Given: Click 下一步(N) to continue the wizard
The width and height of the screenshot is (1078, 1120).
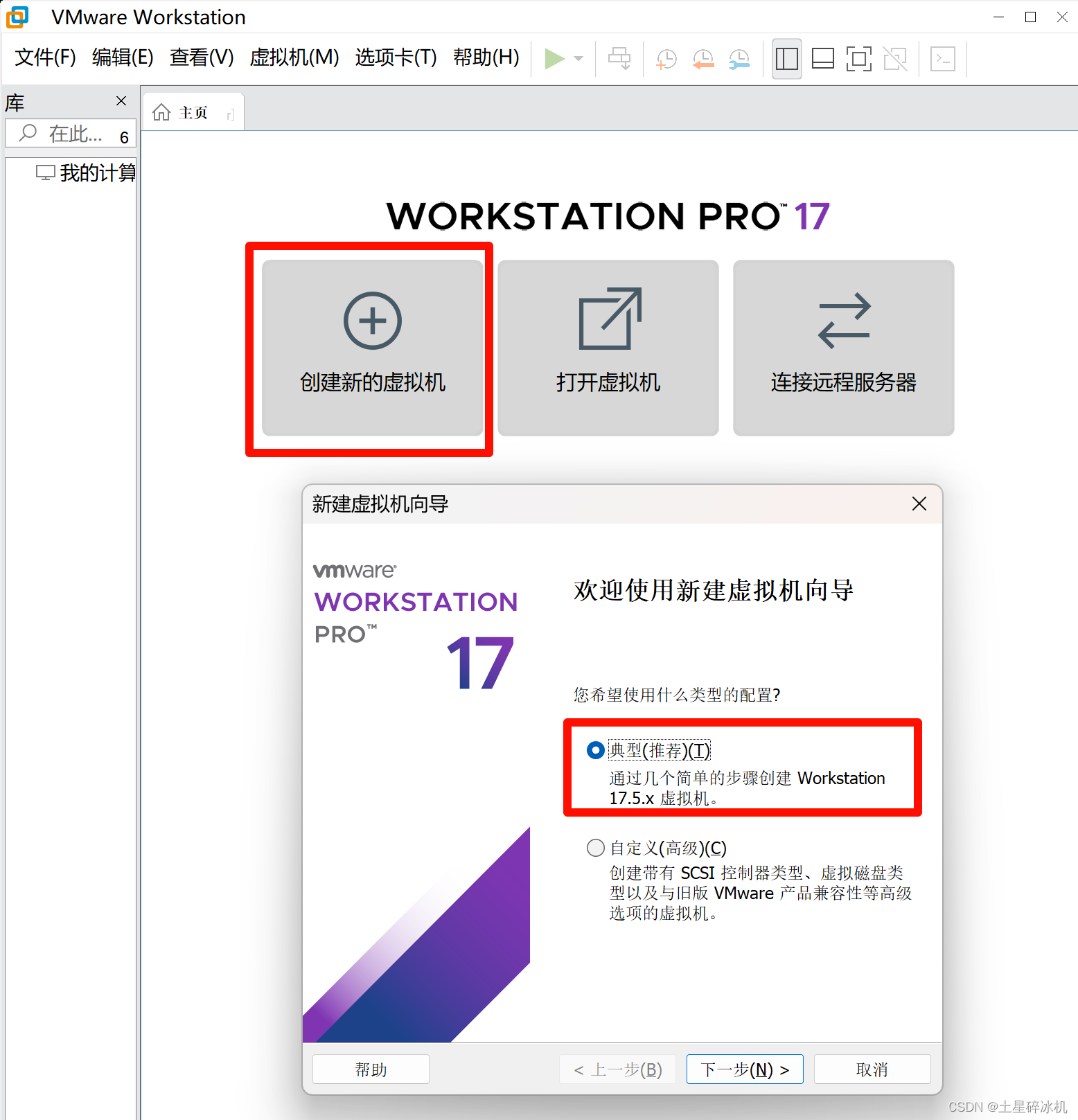Looking at the screenshot, I should pos(745,1069).
